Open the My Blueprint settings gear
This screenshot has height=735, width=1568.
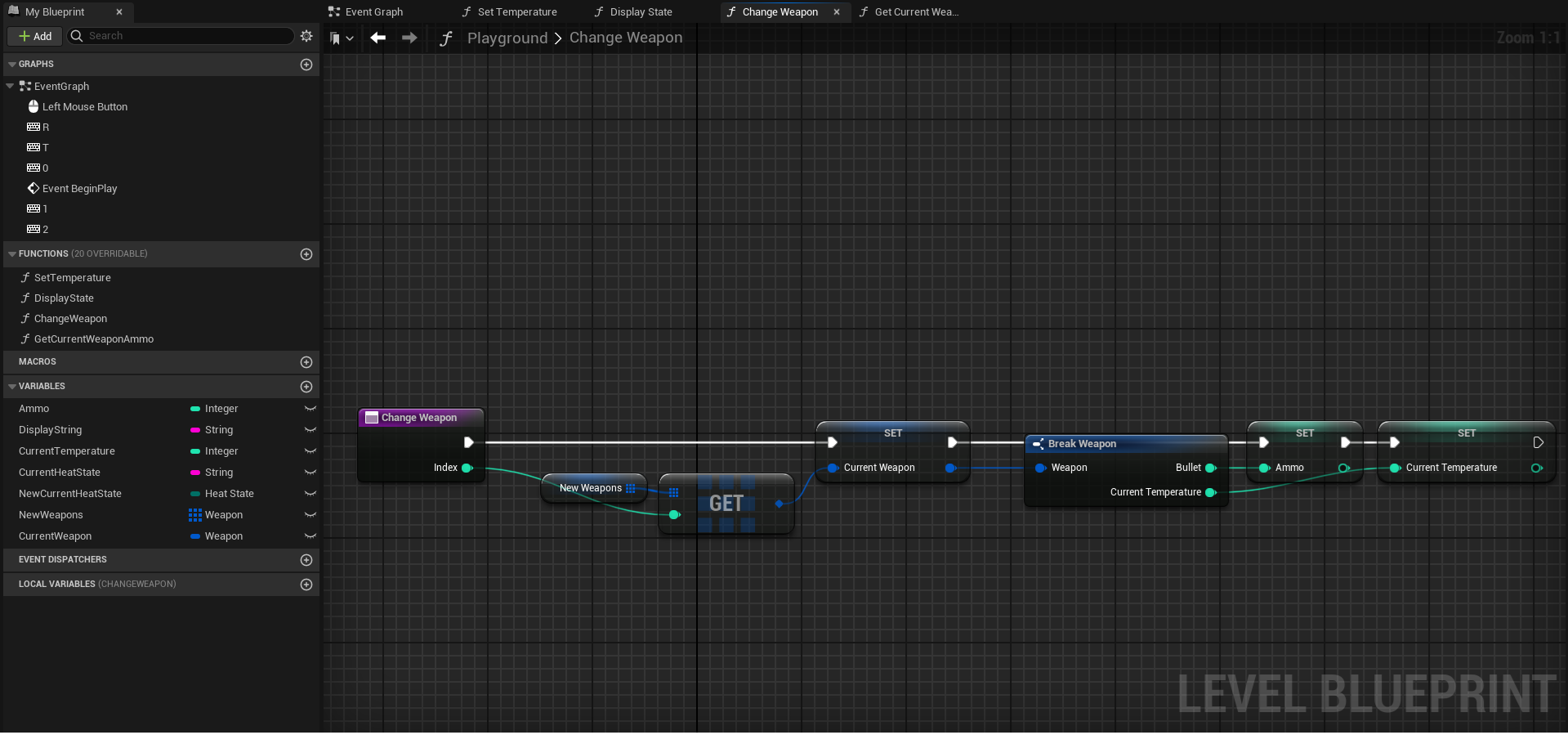click(306, 36)
